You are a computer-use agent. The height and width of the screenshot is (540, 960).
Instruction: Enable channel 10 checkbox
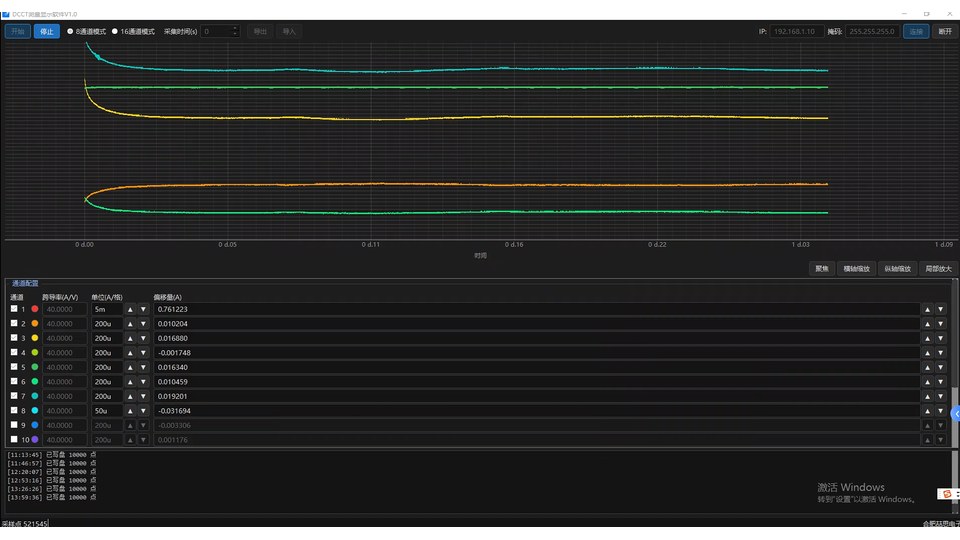pyautogui.click(x=14, y=439)
